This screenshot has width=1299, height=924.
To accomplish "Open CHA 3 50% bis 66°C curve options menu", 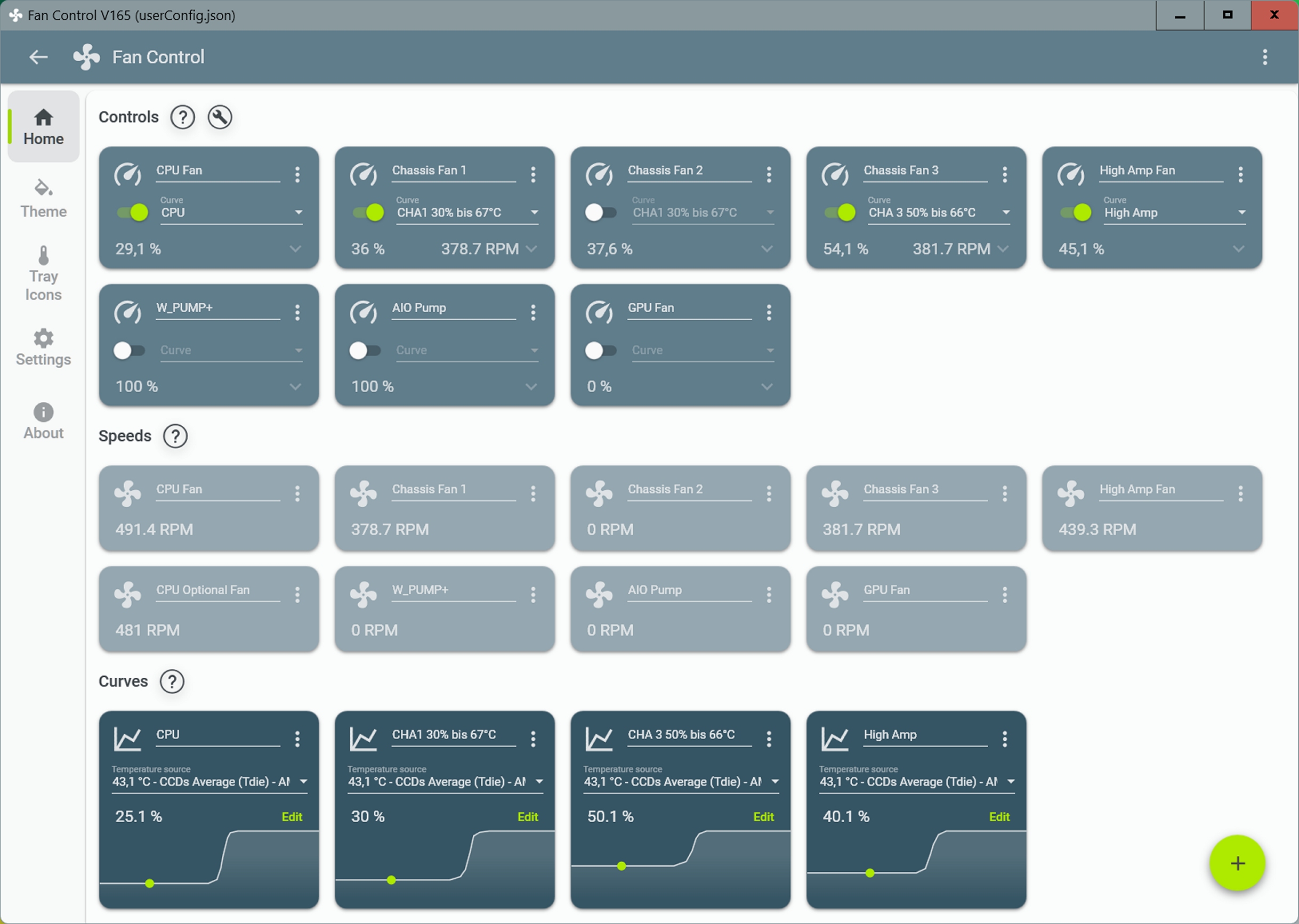I will 769,739.
